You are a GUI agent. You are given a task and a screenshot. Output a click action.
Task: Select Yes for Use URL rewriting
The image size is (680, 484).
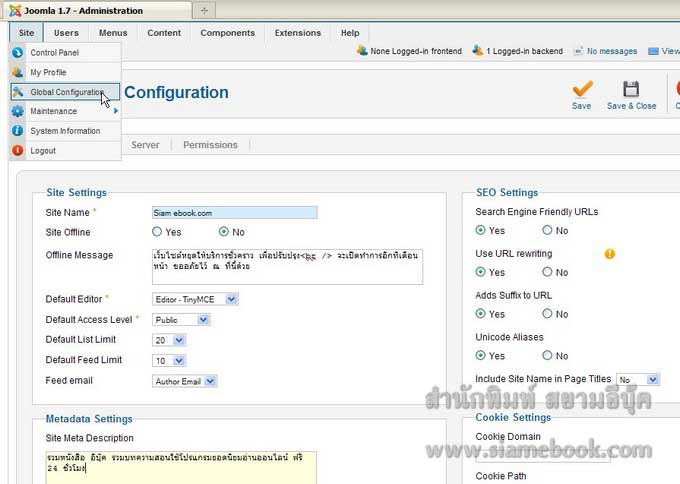[480, 272]
